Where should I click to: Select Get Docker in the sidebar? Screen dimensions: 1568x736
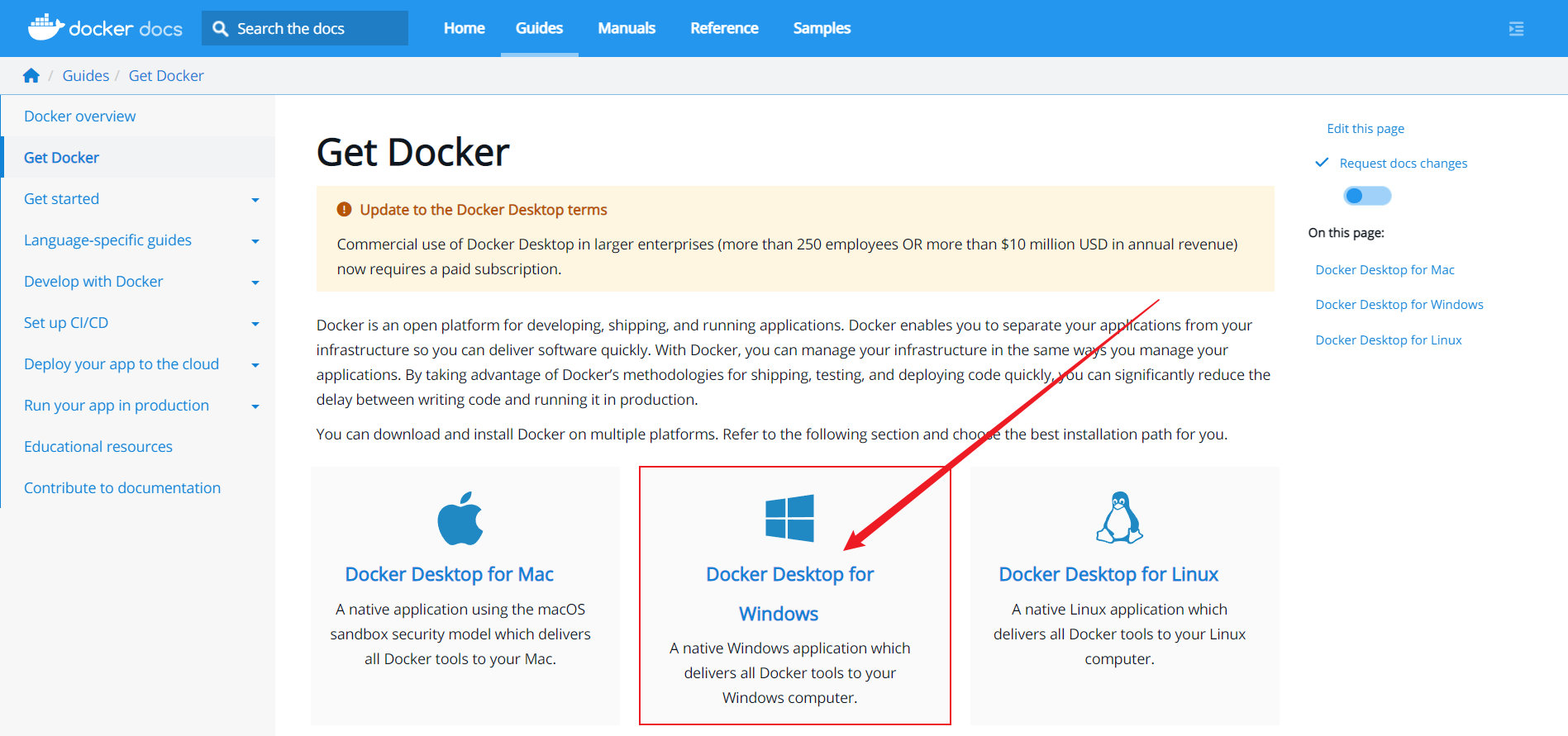click(61, 158)
